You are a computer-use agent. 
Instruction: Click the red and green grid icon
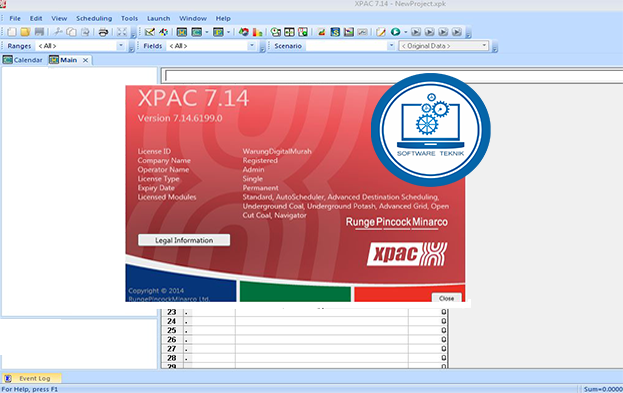pyautogui.click(x=303, y=32)
